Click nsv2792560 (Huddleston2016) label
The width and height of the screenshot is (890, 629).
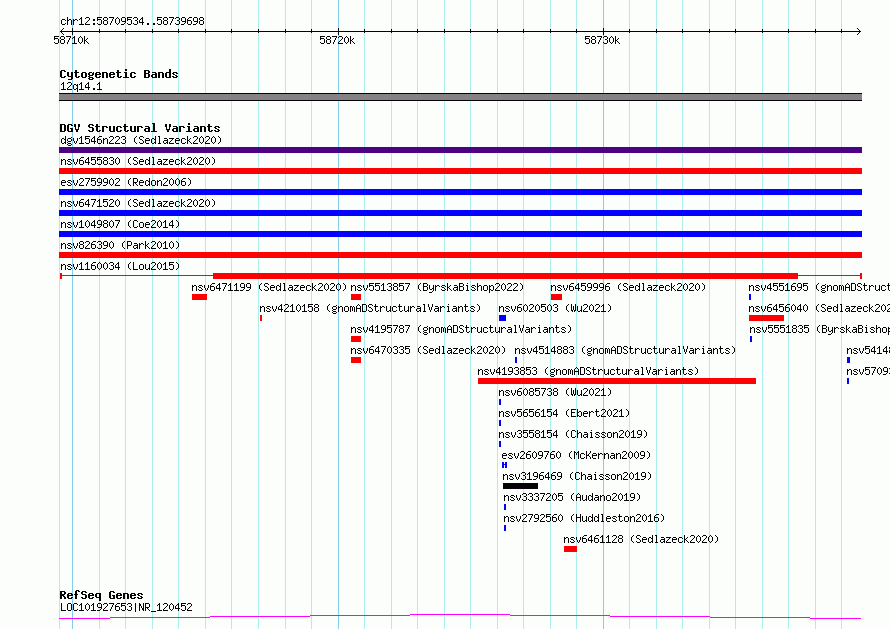coord(584,518)
